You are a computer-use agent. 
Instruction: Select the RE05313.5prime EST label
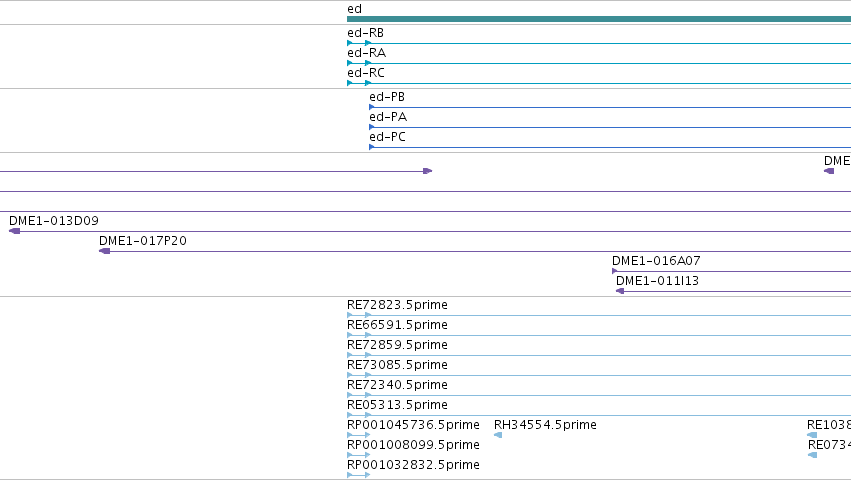397,406
